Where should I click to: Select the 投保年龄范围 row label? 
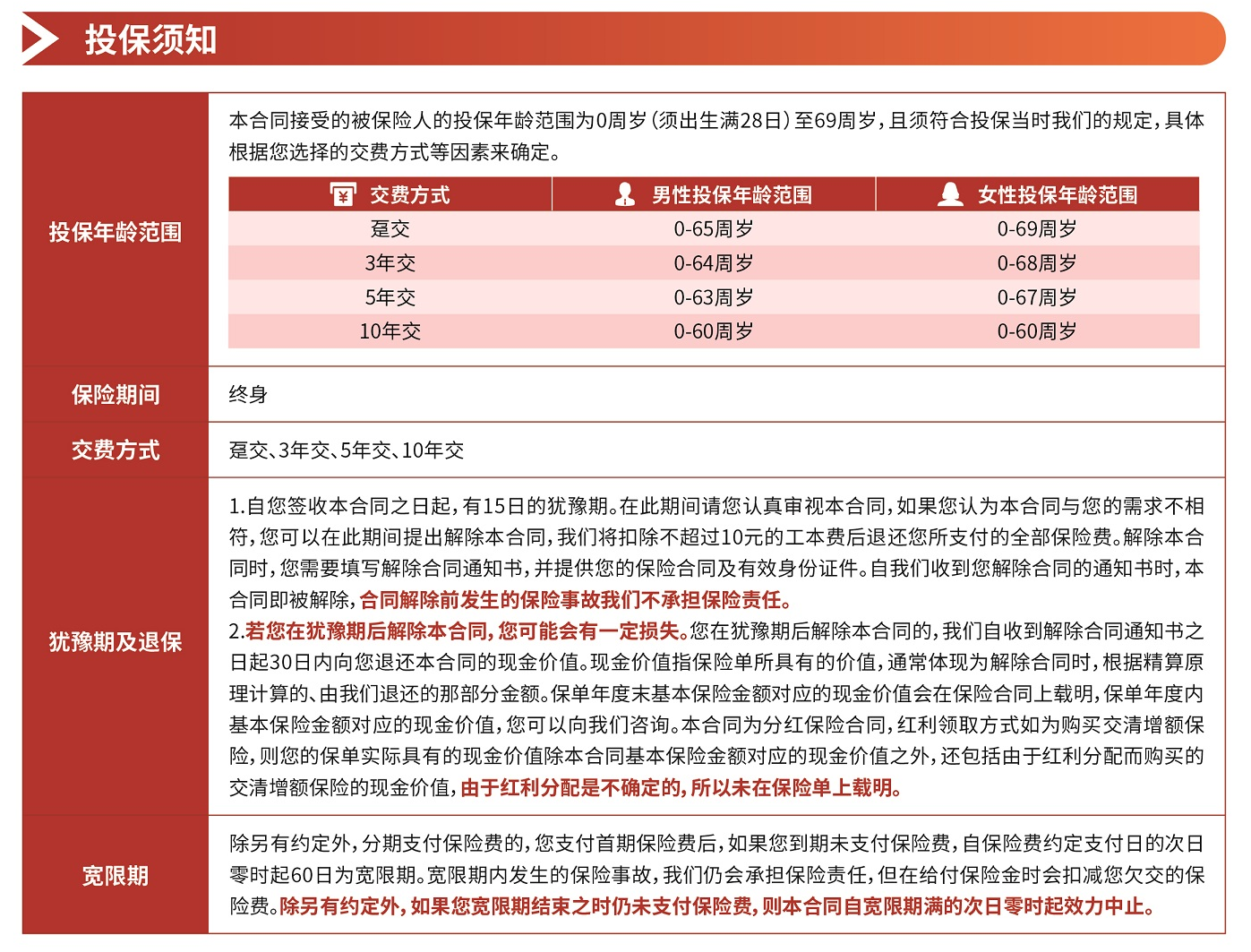tap(116, 233)
